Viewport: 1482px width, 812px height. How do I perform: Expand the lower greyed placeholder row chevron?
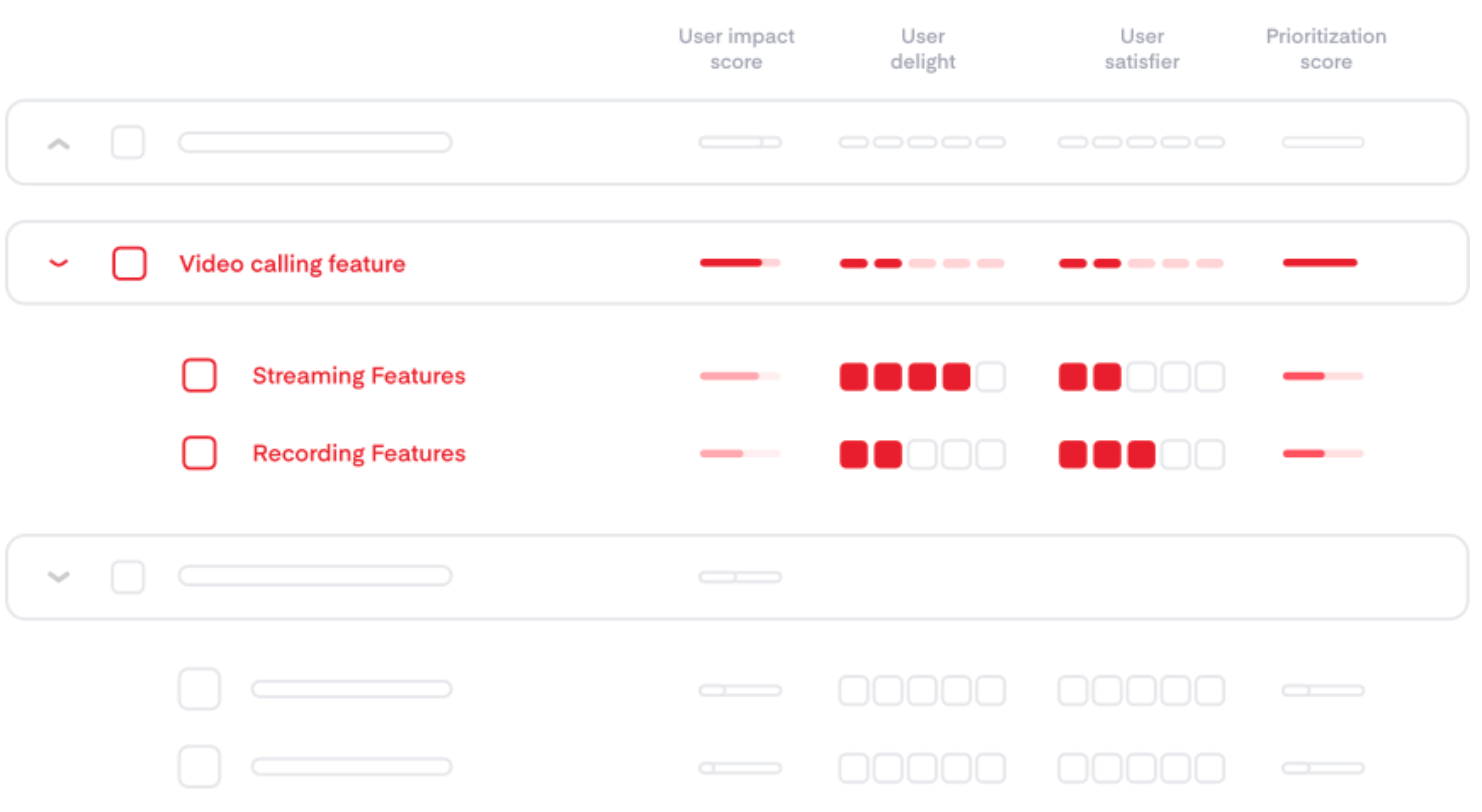59,577
